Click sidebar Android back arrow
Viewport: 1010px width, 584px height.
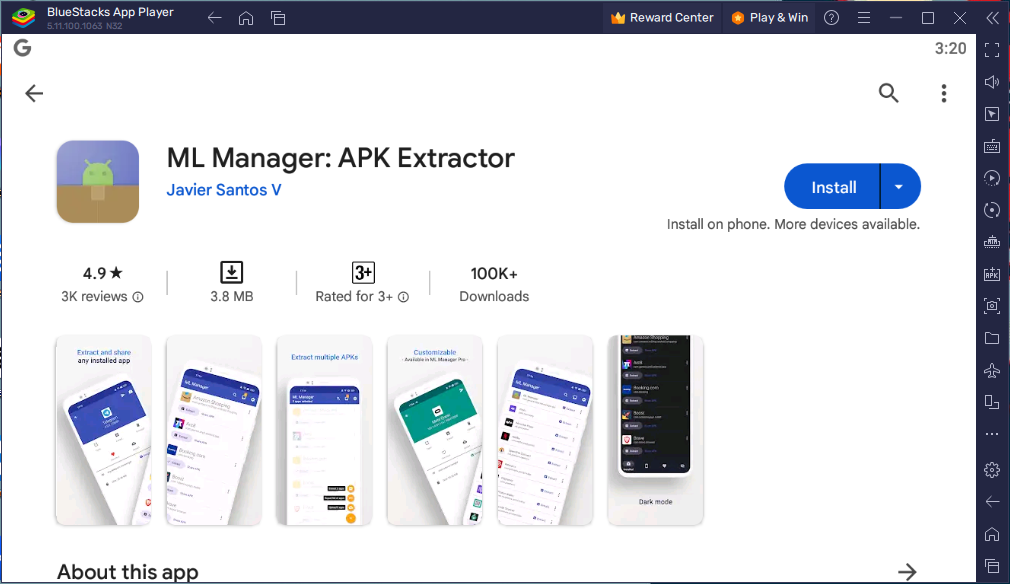coord(992,502)
